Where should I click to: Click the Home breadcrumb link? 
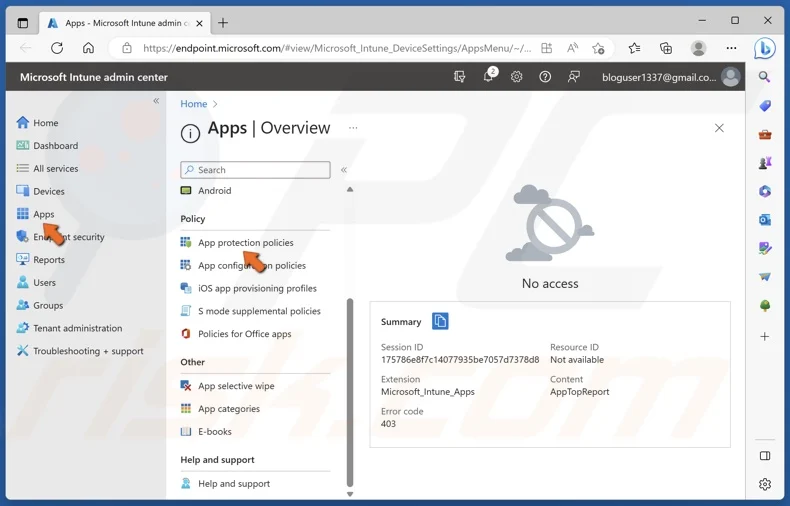pyautogui.click(x=193, y=104)
